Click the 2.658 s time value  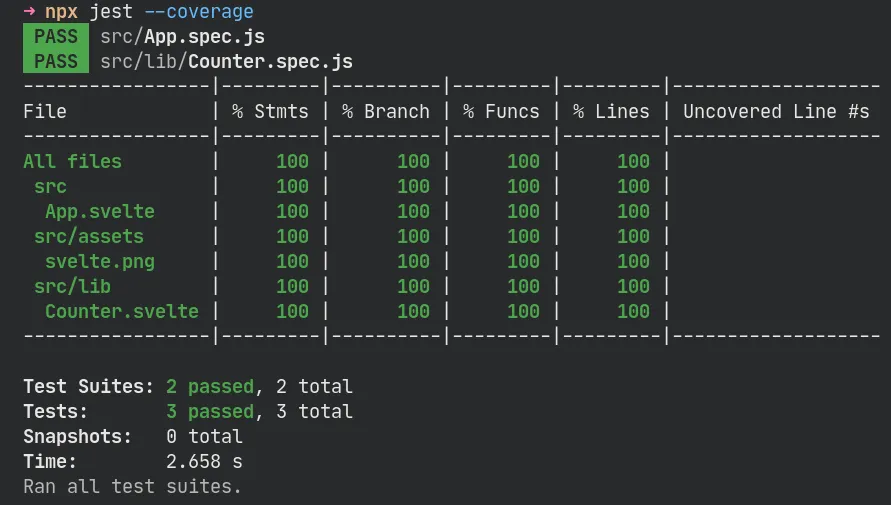[x=204, y=462]
